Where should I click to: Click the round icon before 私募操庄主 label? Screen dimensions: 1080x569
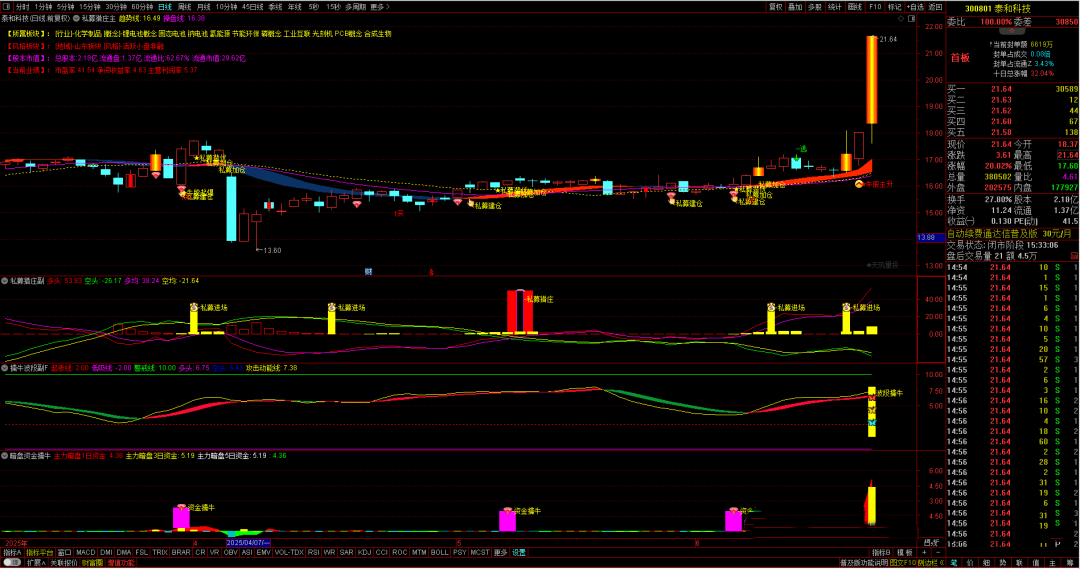click(75, 18)
